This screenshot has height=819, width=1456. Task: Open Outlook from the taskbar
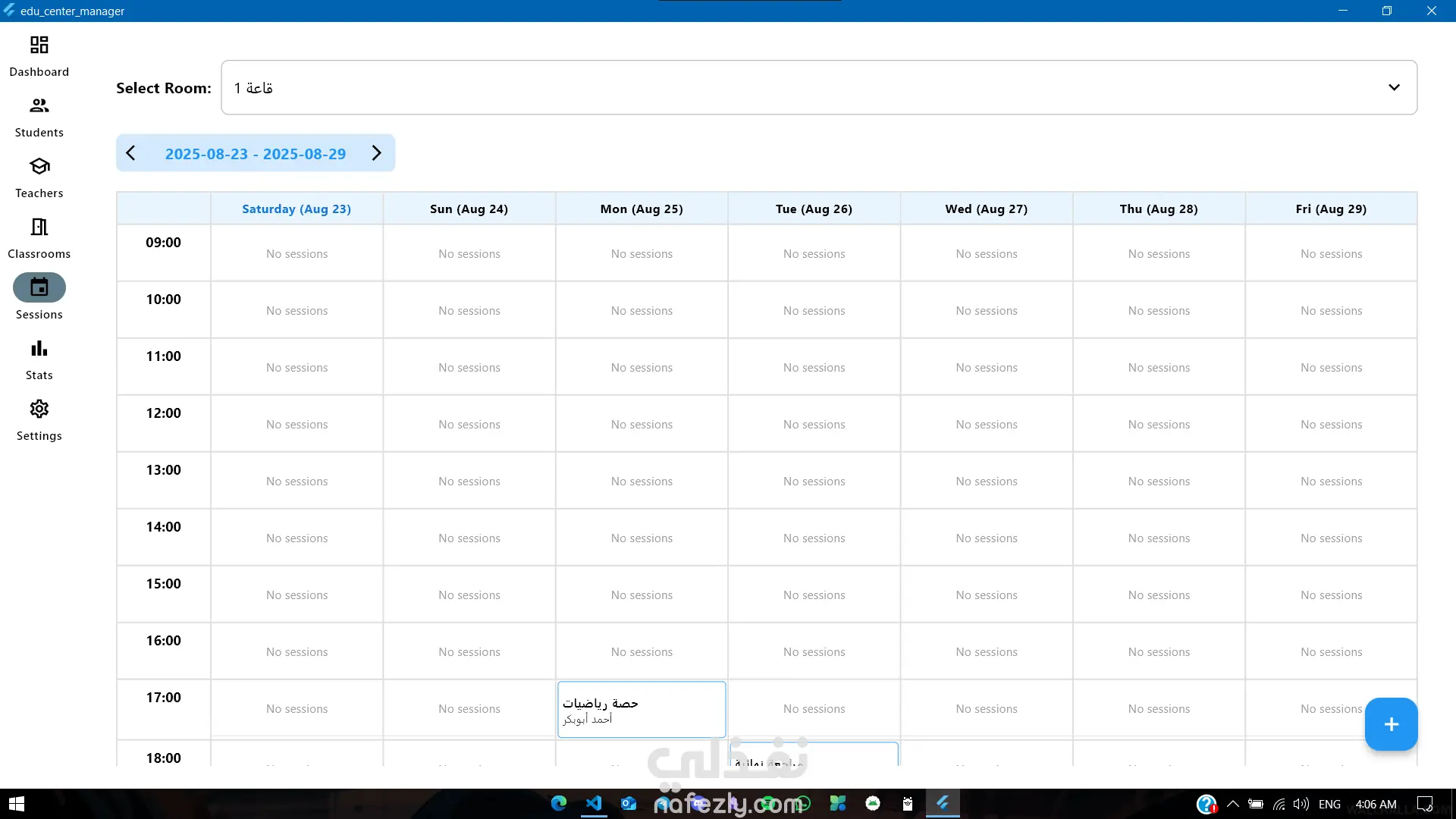click(629, 804)
